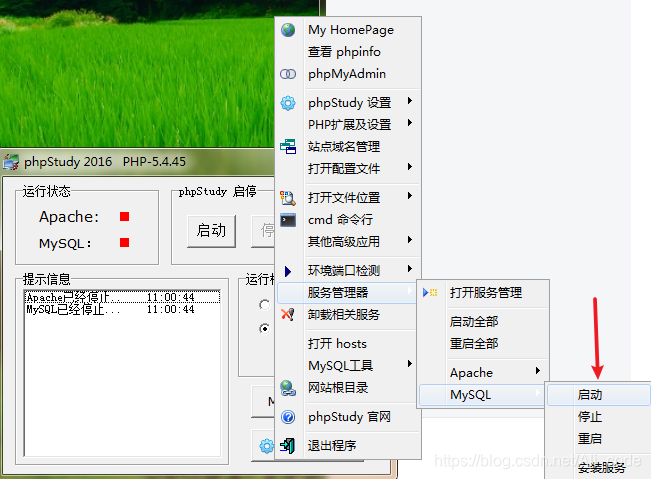The height and width of the screenshot is (479, 651).
Task: Open phpMyAdmin from the menu
Action: (x=348, y=74)
